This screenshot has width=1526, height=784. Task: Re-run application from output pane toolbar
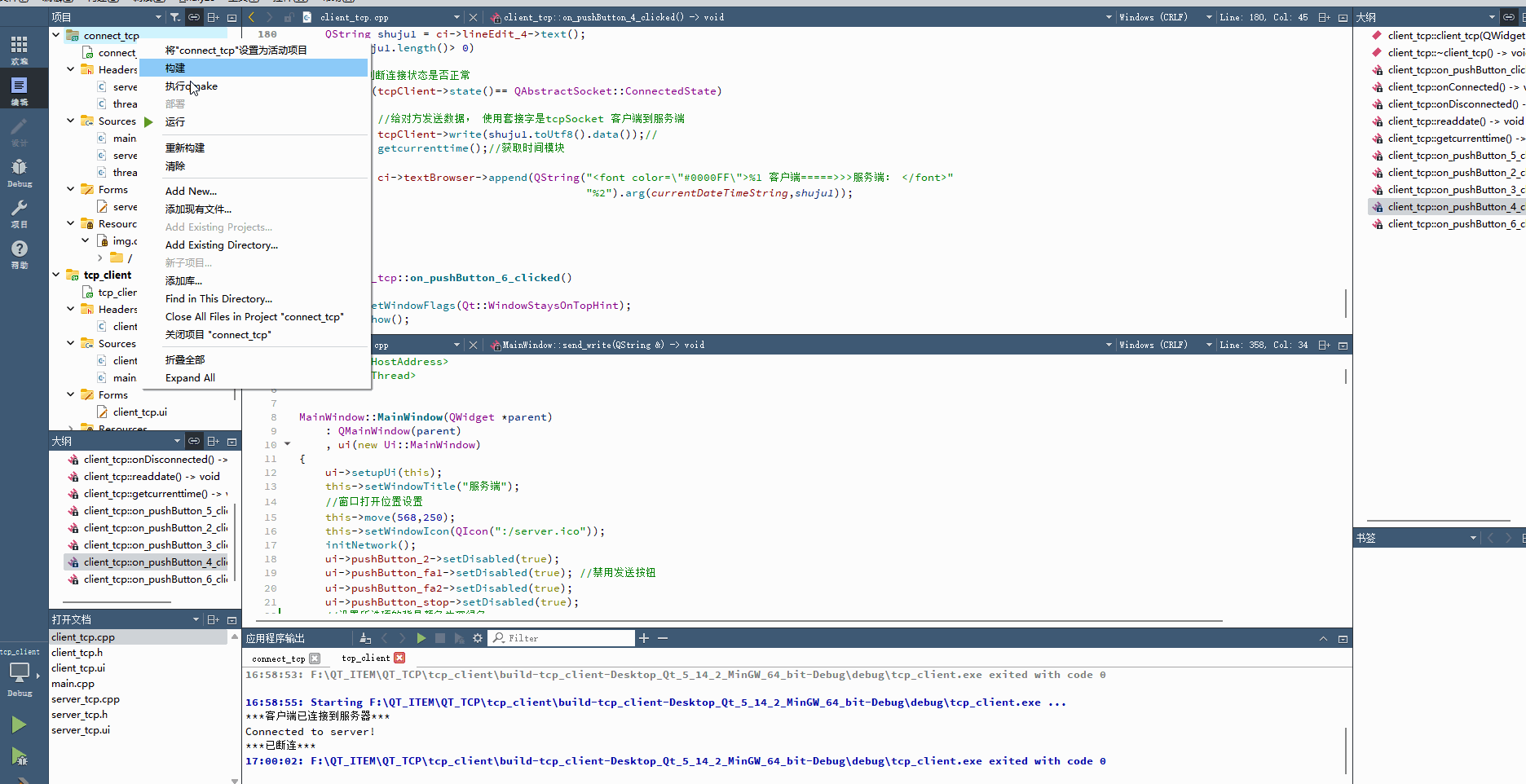click(421, 638)
